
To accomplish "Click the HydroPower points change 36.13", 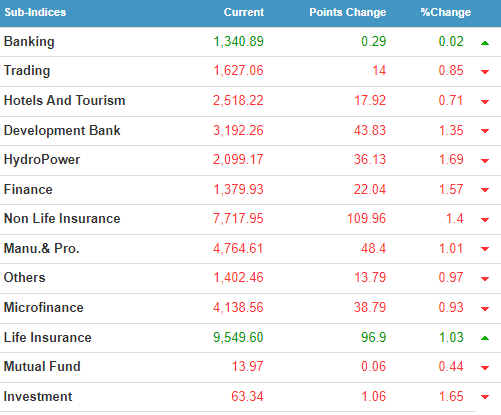I will coord(370,159).
